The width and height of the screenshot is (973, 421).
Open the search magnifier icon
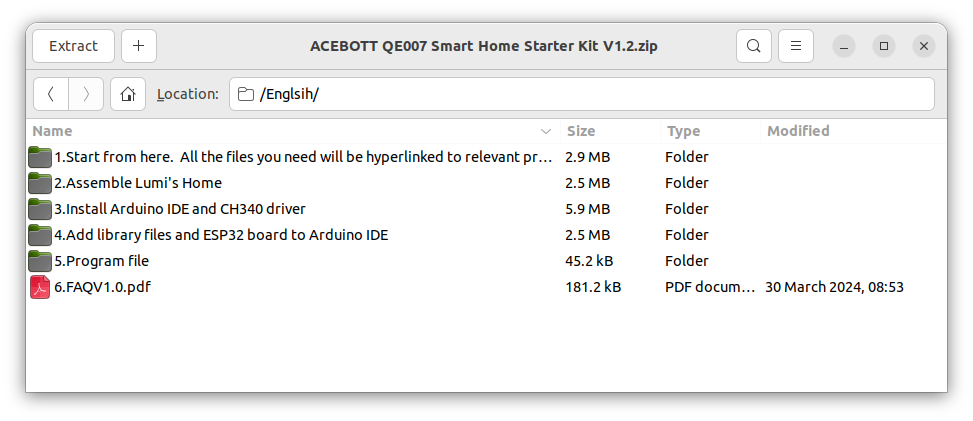pos(754,46)
